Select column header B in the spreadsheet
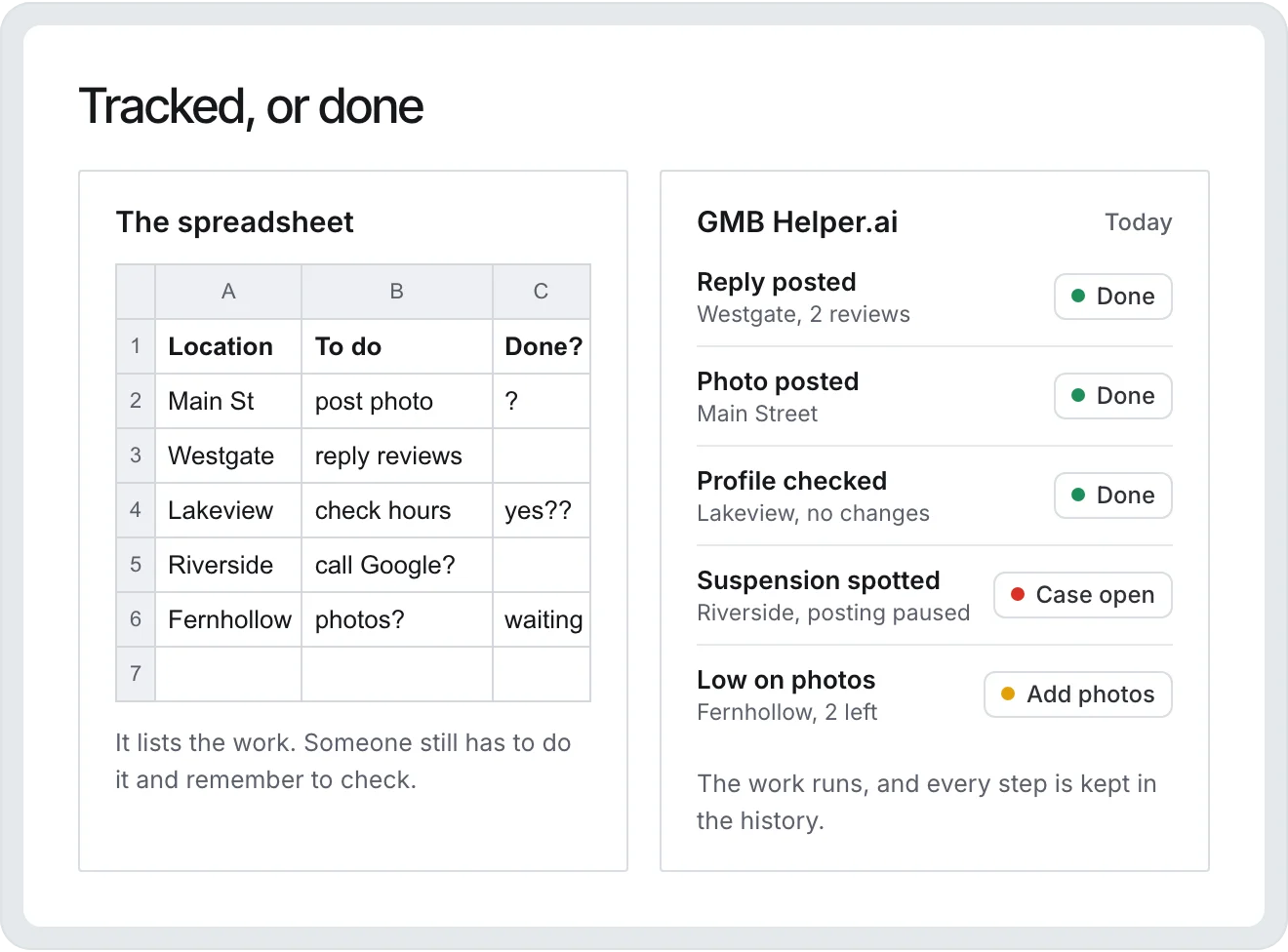This screenshot has width=1288, height=952. click(x=397, y=292)
